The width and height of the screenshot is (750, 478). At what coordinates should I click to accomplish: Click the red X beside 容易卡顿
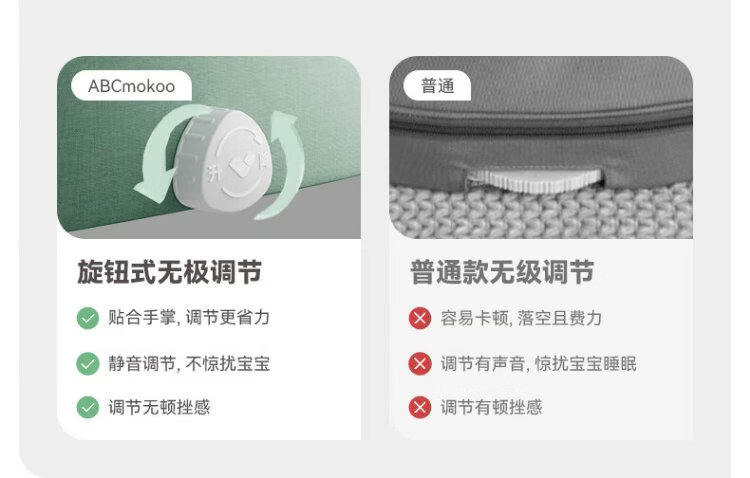click(x=420, y=318)
